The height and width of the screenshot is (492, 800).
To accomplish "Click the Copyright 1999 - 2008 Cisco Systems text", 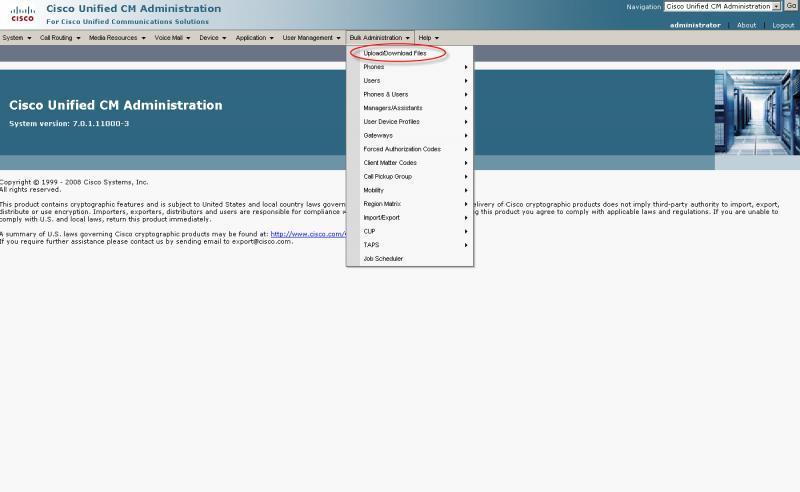I will (74, 182).
